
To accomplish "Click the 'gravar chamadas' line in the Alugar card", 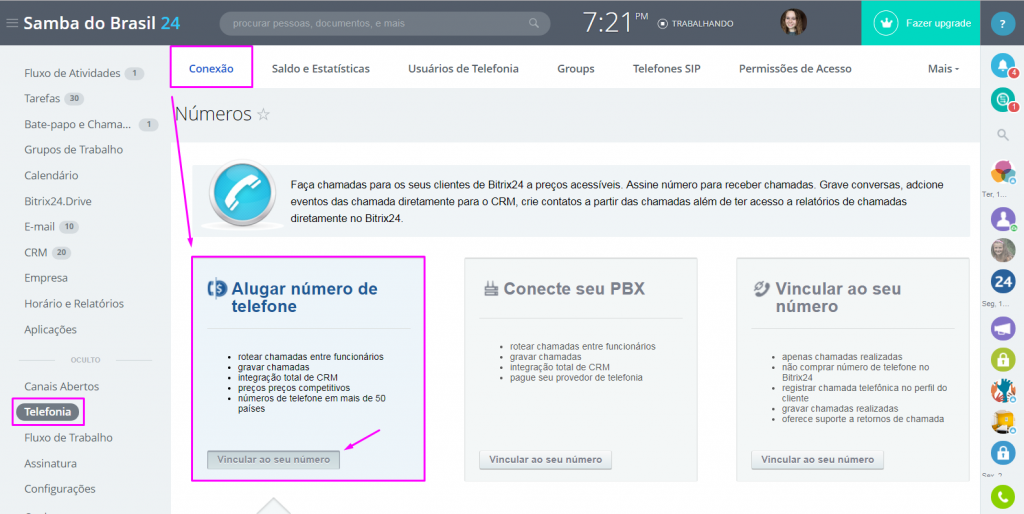I will 274,367.
